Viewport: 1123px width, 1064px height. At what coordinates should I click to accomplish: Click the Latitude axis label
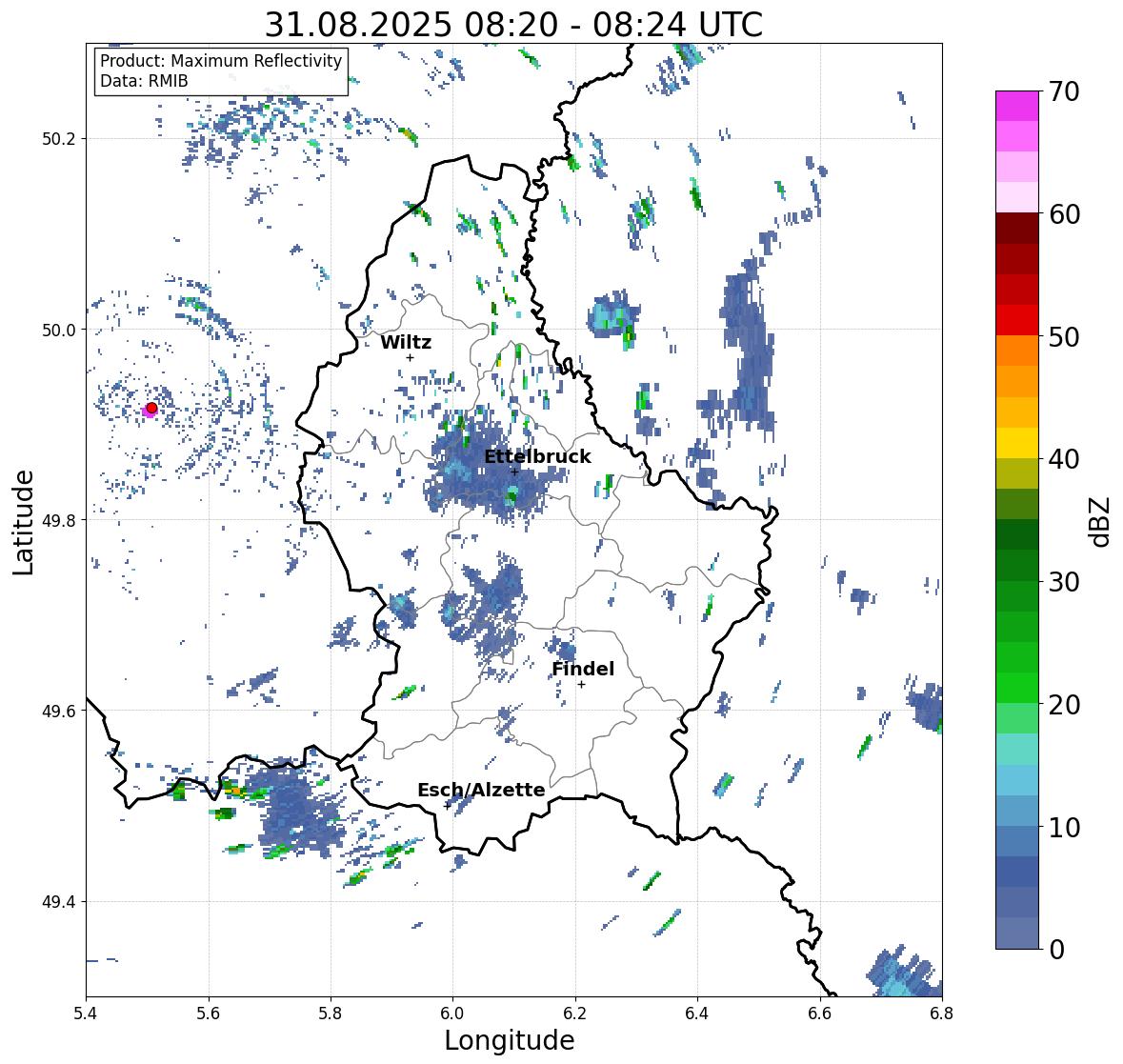[24, 523]
